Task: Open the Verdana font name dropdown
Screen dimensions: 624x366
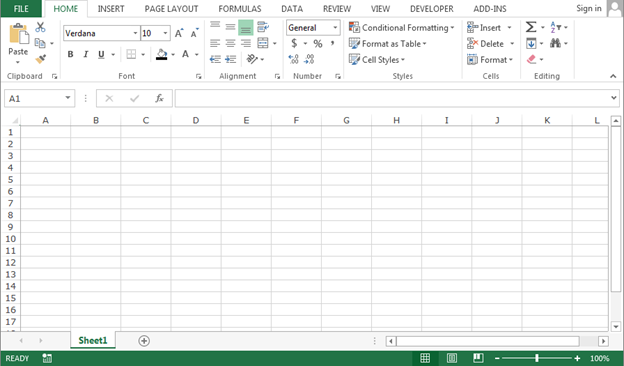Action: (x=135, y=33)
